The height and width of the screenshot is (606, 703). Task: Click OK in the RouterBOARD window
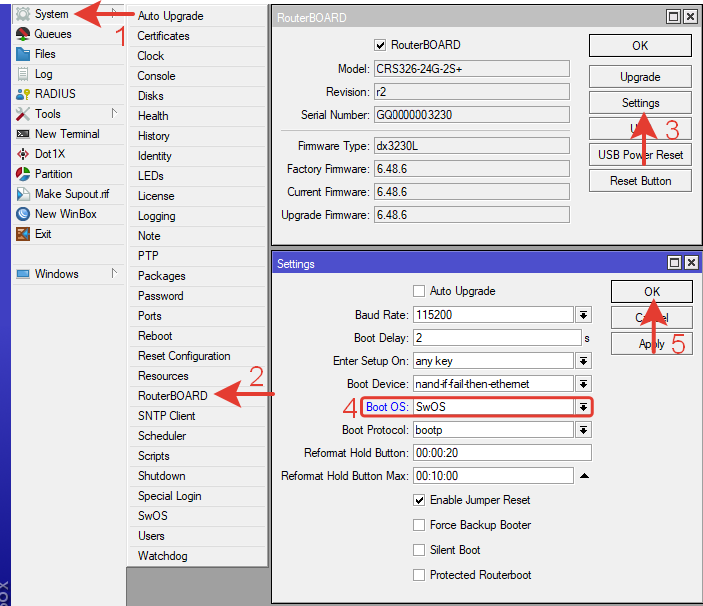click(640, 46)
